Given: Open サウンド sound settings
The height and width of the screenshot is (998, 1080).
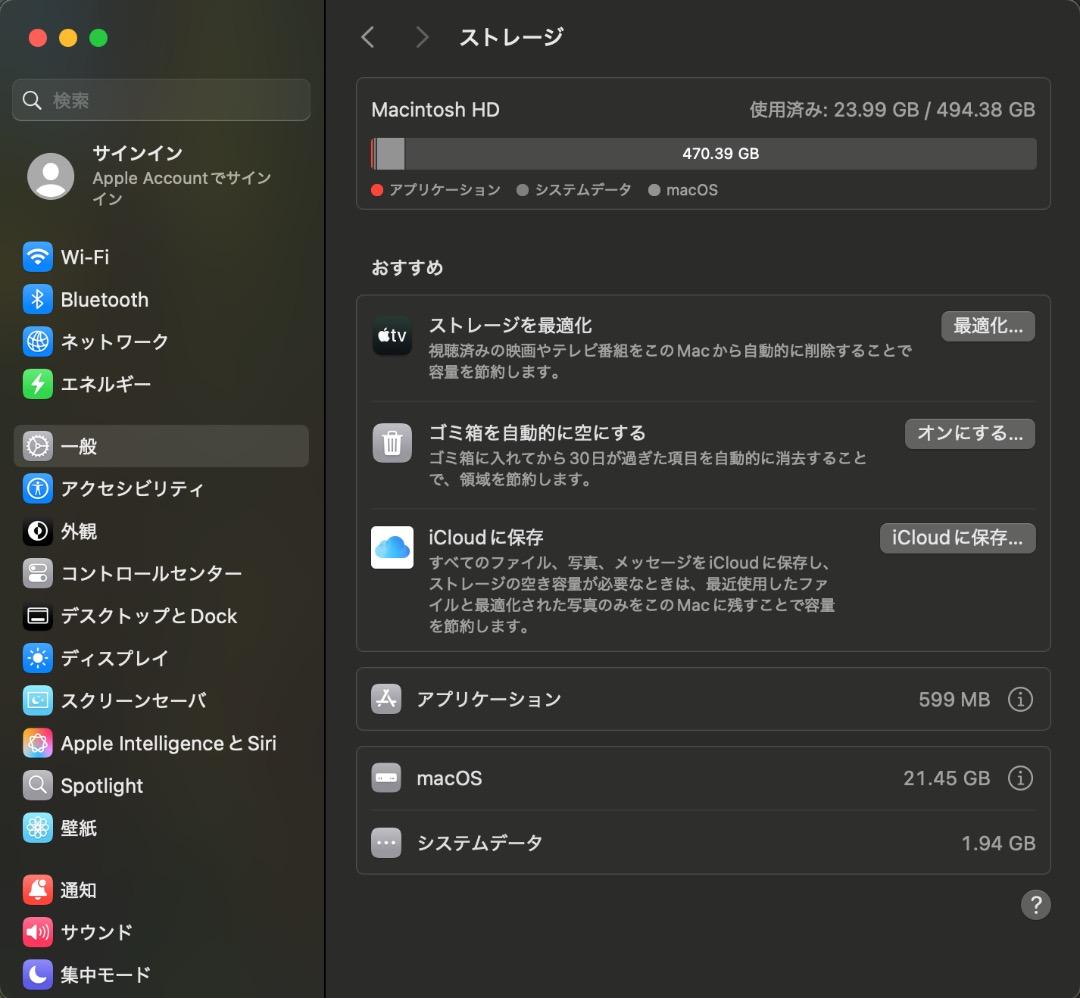Looking at the screenshot, I should point(161,932).
